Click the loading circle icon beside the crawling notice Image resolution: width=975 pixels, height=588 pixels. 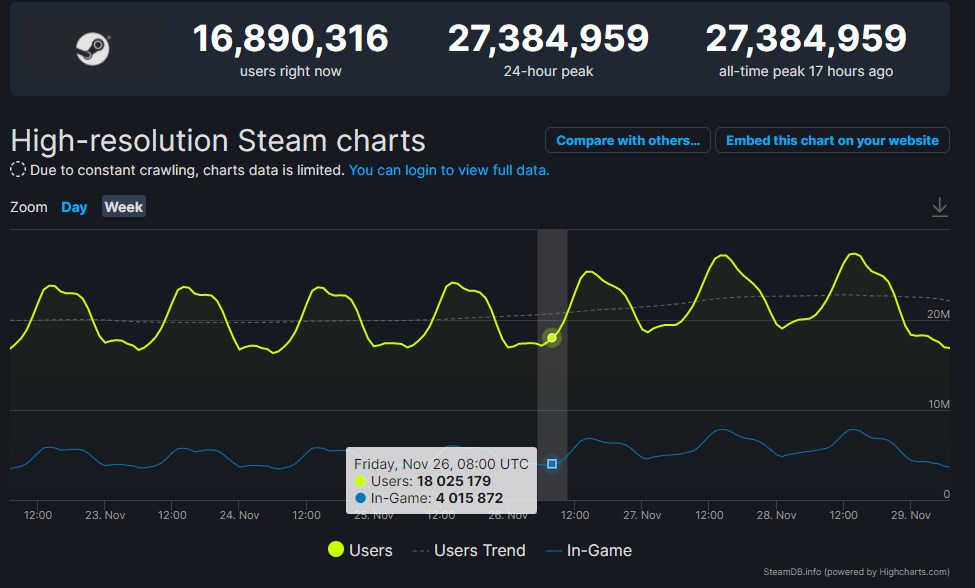coord(18,170)
